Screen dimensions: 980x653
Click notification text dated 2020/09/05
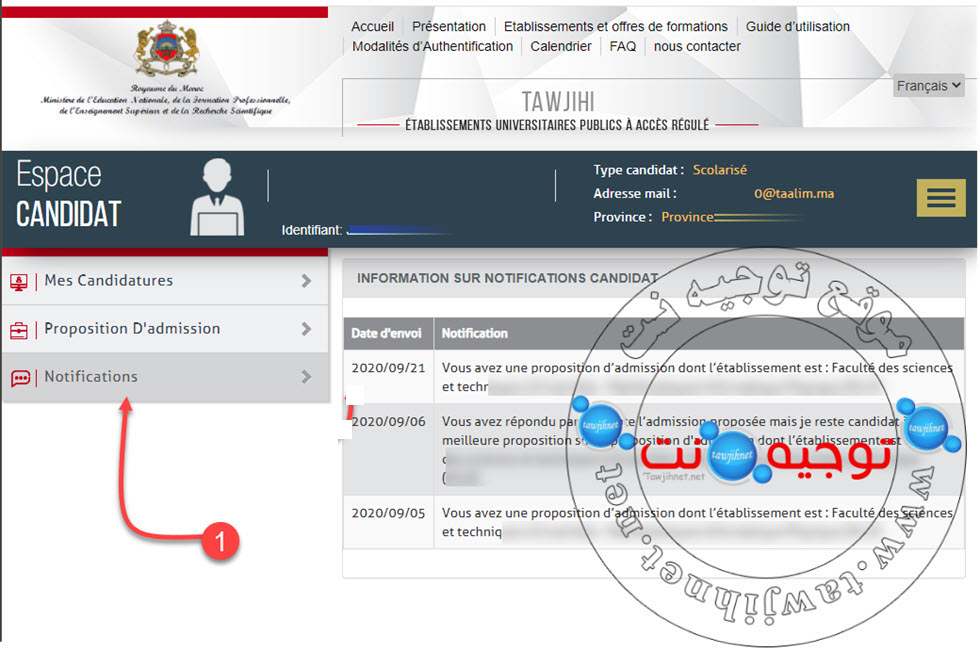tap(698, 522)
